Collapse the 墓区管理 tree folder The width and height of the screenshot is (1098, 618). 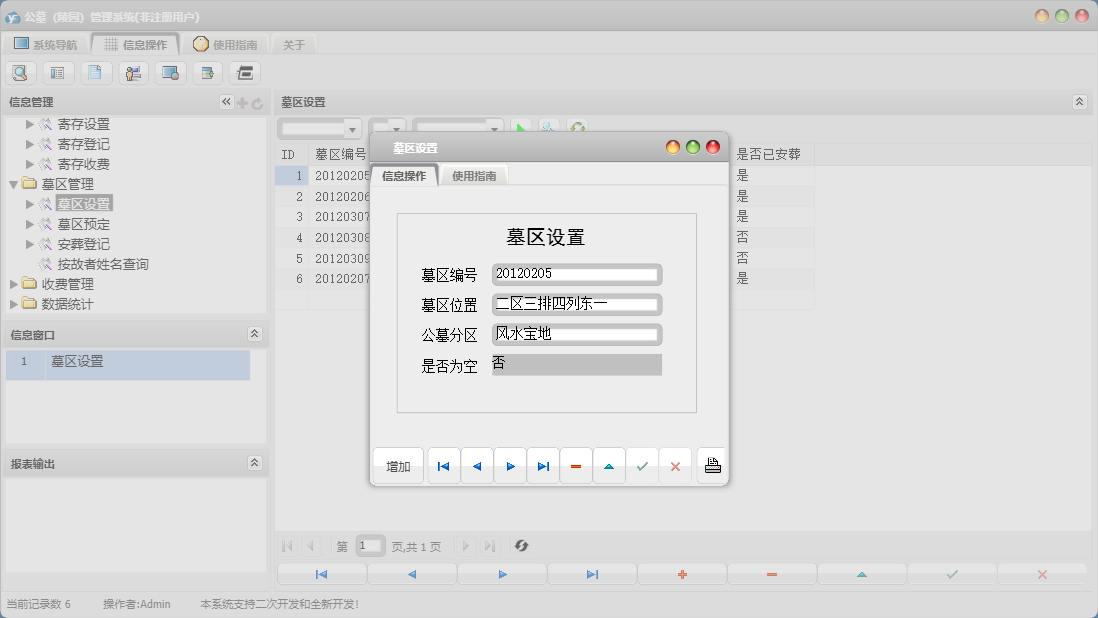click(x=14, y=184)
